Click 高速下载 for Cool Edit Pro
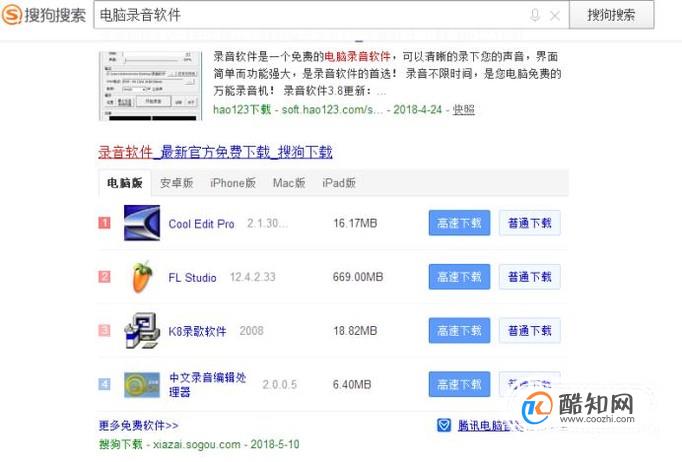 (x=459, y=223)
